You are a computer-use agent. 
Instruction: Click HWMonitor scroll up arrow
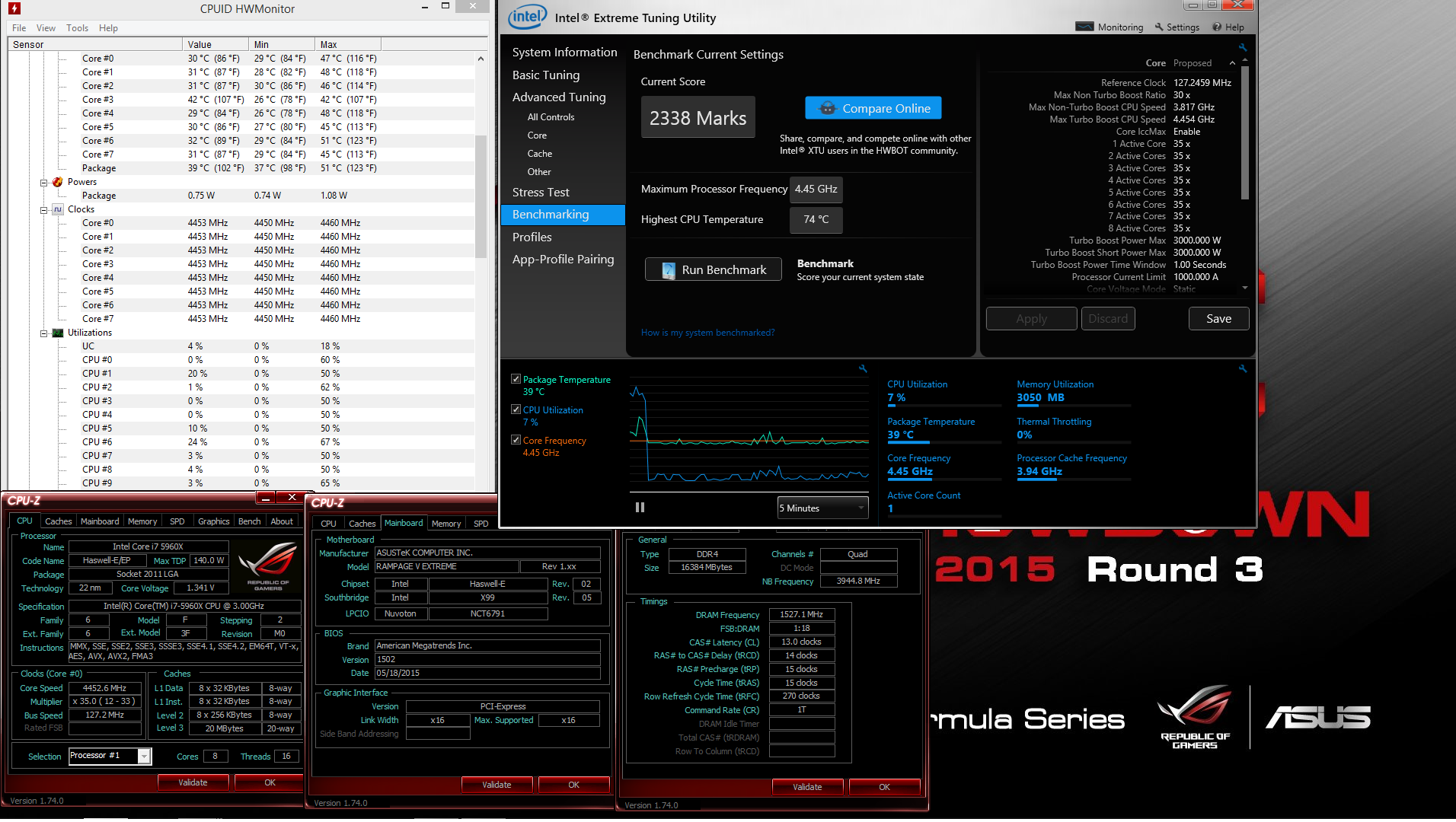pos(481,59)
